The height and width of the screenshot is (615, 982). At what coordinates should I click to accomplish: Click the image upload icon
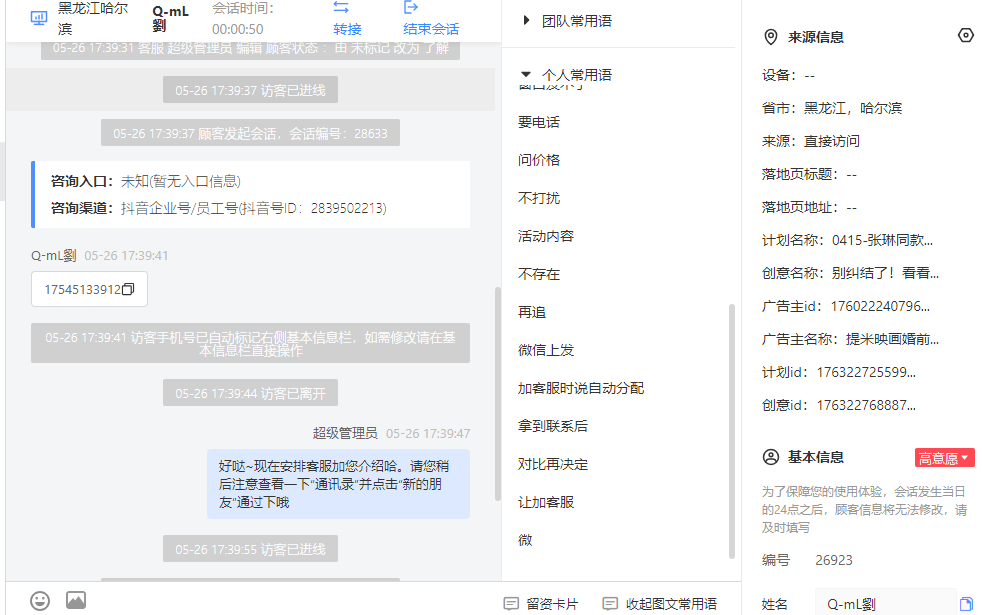click(x=76, y=600)
